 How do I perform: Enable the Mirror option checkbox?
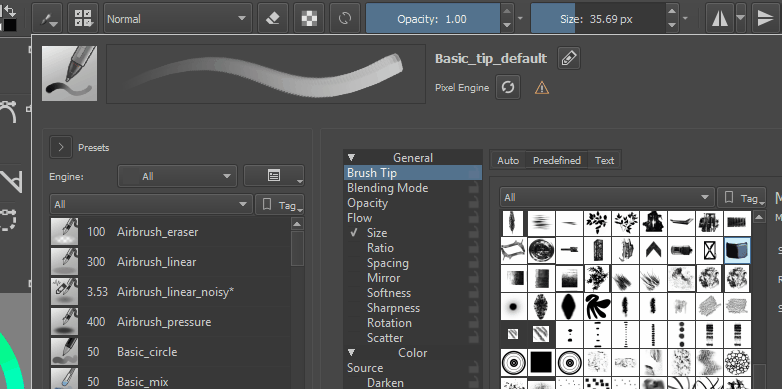354,277
